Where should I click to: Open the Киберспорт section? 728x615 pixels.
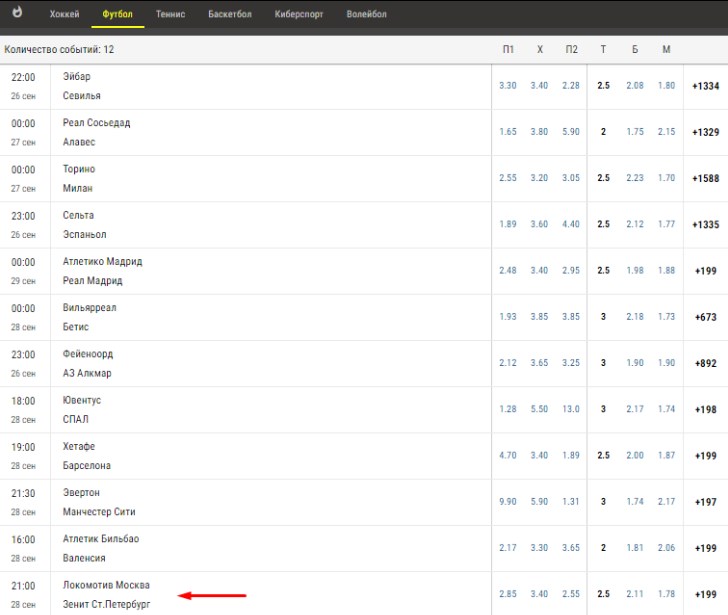click(x=299, y=14)
